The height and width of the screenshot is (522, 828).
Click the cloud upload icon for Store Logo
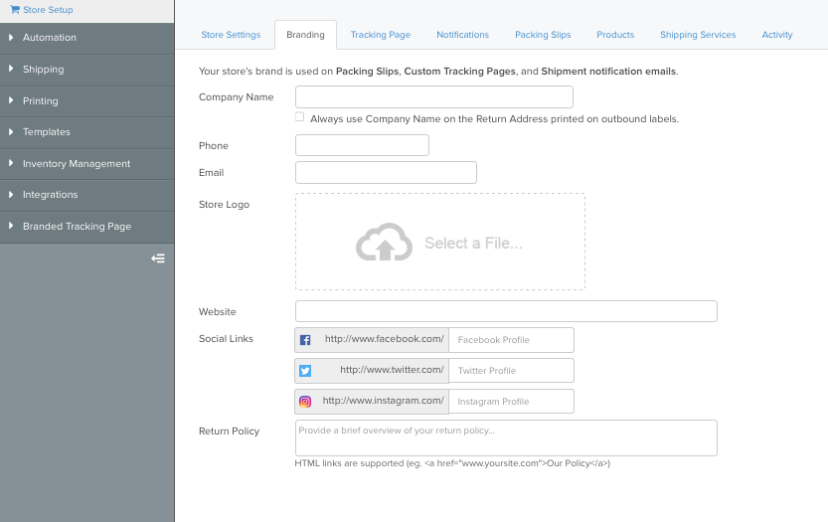click(384, 242)
